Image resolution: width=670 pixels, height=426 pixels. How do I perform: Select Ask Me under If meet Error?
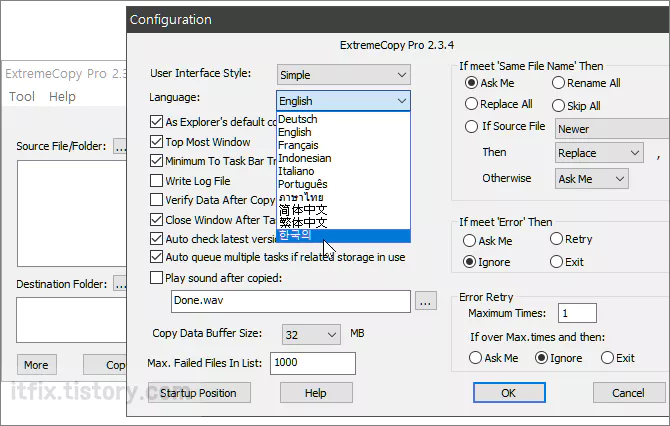[469, 241]
